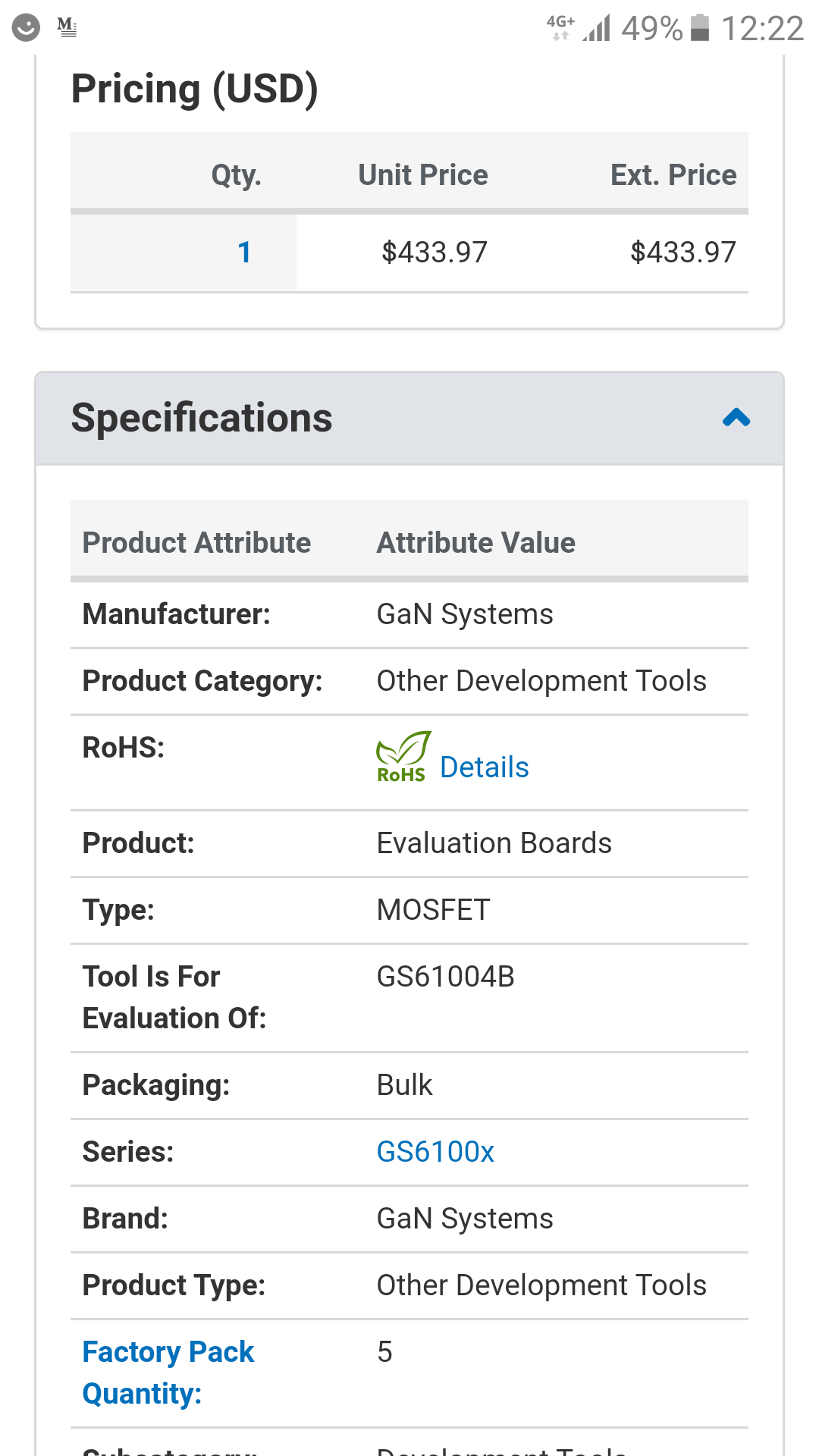819x1456 pixels.
Task: Select the Bulk packaging value
Action: pos(405,1085)
